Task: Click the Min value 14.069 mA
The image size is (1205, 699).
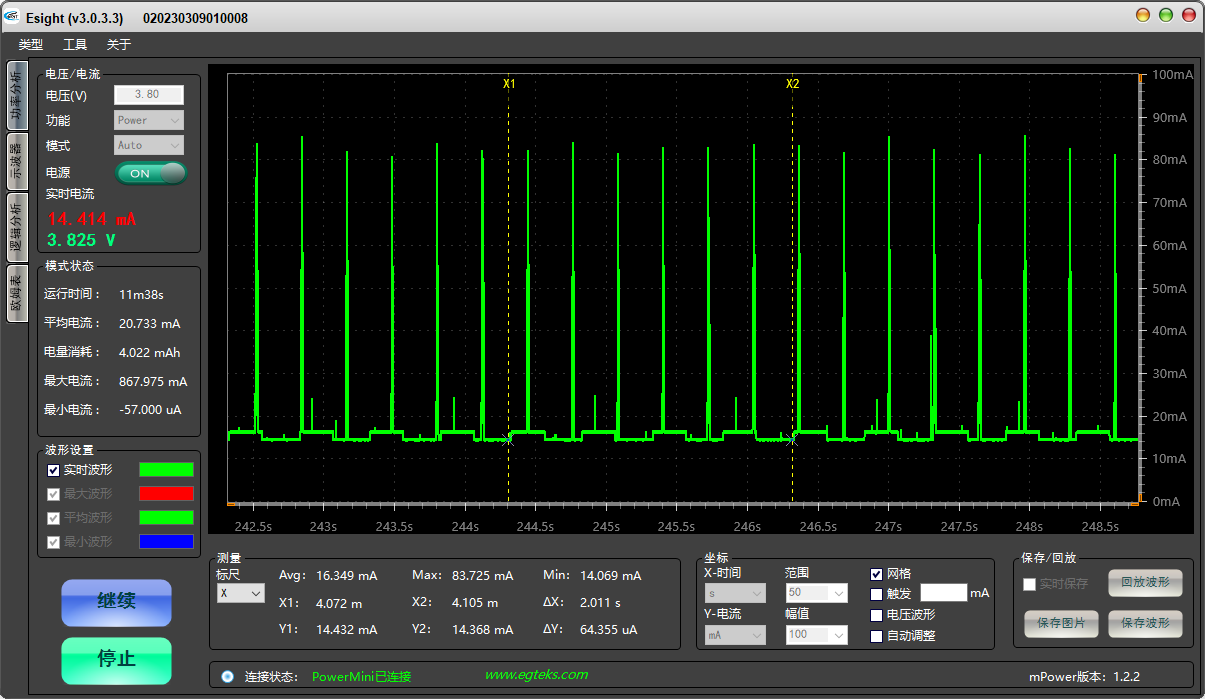Action: pos(610,576)
